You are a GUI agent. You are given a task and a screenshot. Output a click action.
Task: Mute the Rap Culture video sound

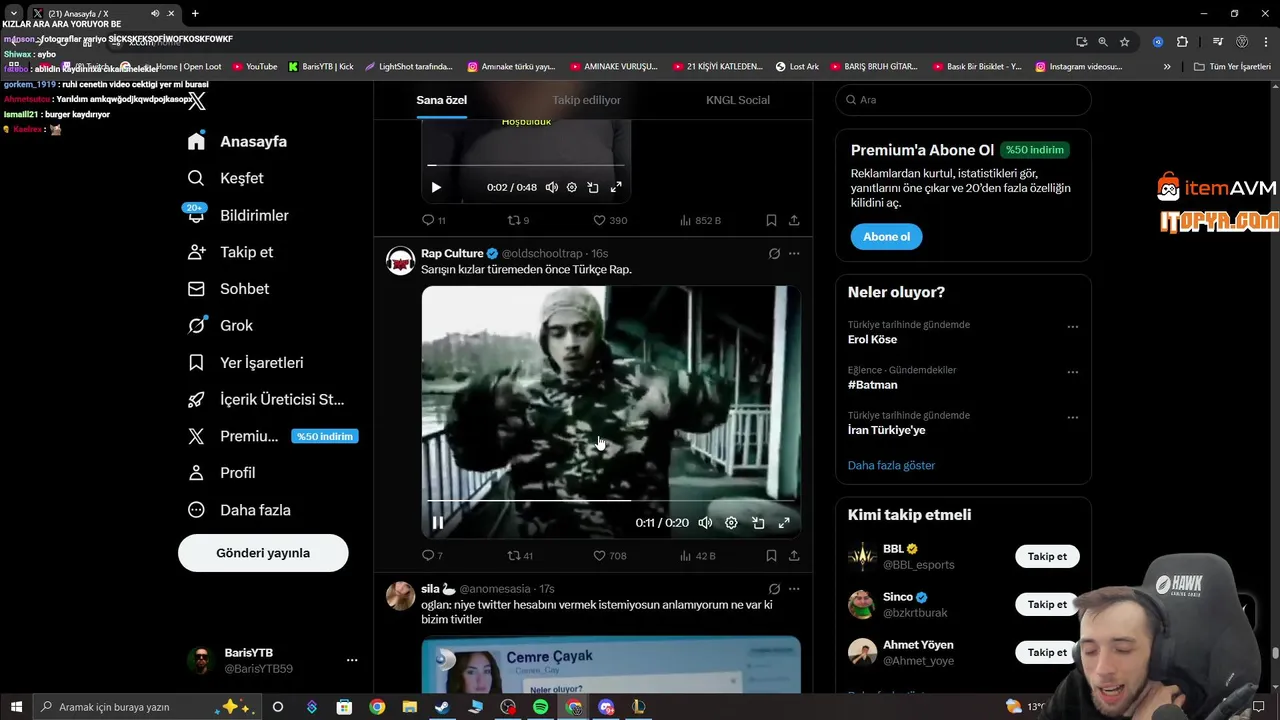[705, 522]
